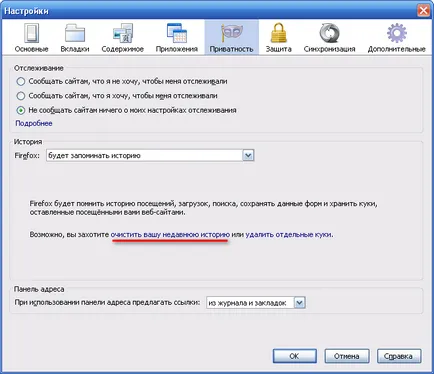Image resolution: width=434 pixels, height=374 pixels.
Task: Click the Отмена button
Action: coord(347,356)
